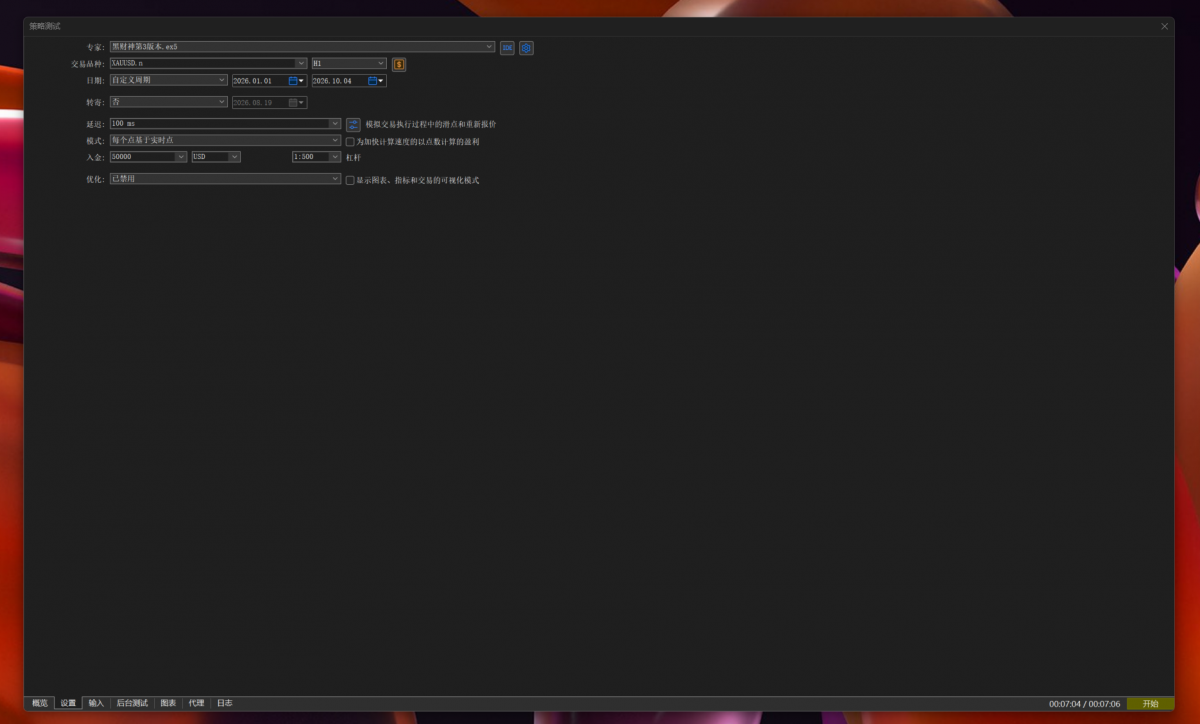
Task: Expand the 100 ms delay dropdown
Action: pyautogui.click(x=225, y=124)
